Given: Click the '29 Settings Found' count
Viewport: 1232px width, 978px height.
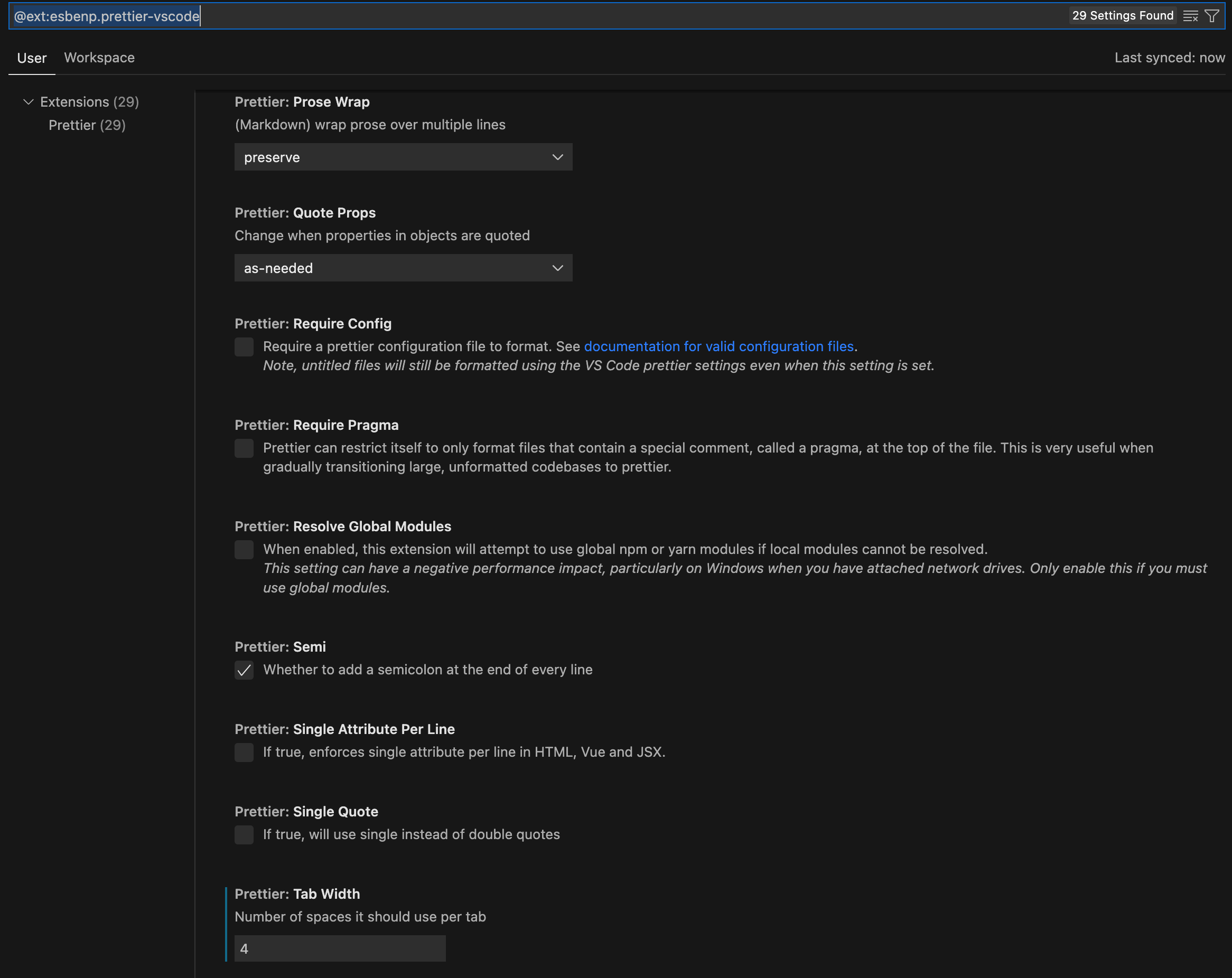Looking at the screenshot, I should [x=1122, y=15].
